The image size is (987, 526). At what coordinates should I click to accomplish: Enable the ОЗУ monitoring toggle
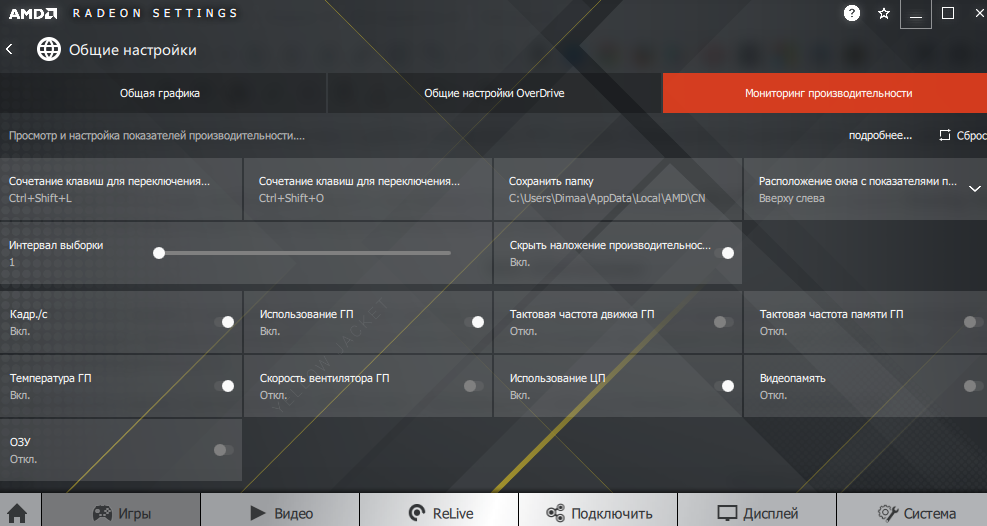pyautogui.click(x=224, y=450)
